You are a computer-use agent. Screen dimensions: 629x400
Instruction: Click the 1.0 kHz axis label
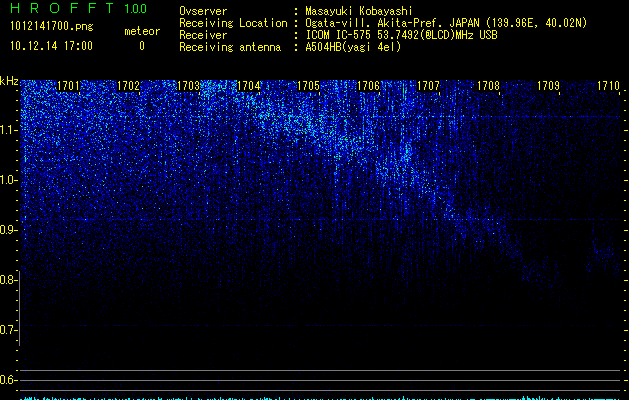pyautogui.click(x=9, y=180)
